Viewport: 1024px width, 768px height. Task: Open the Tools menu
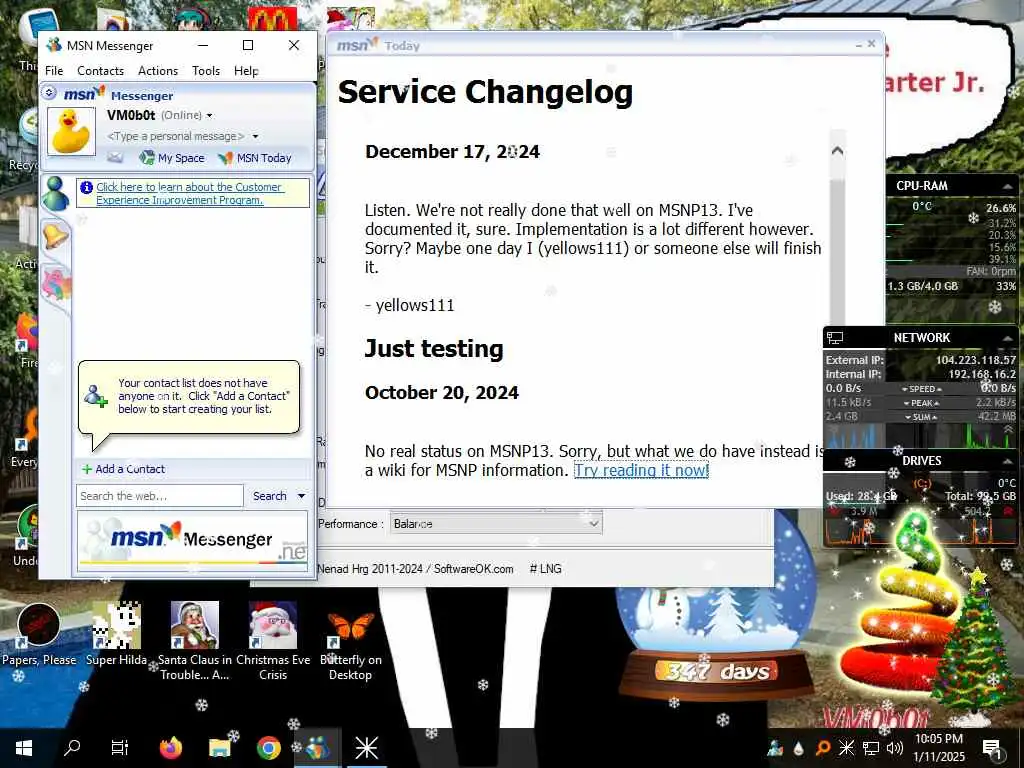[x=206, y=71]
